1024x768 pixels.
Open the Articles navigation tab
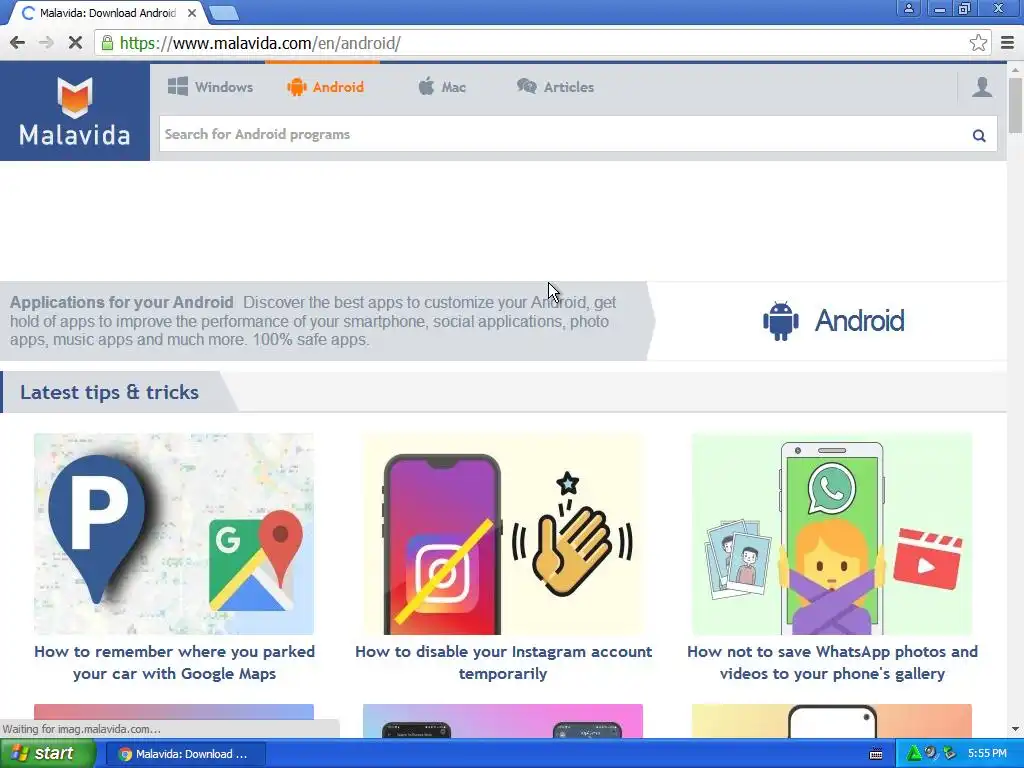[555, 87]
